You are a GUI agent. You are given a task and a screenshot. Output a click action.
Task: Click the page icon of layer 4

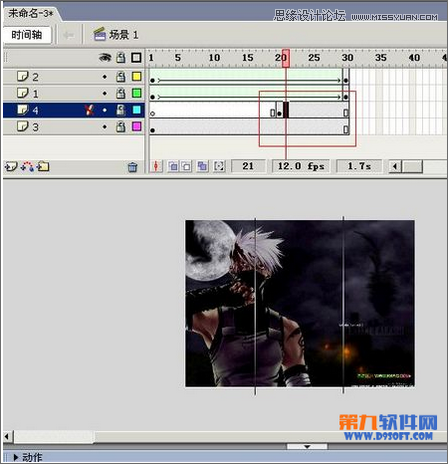pos(23,110)
